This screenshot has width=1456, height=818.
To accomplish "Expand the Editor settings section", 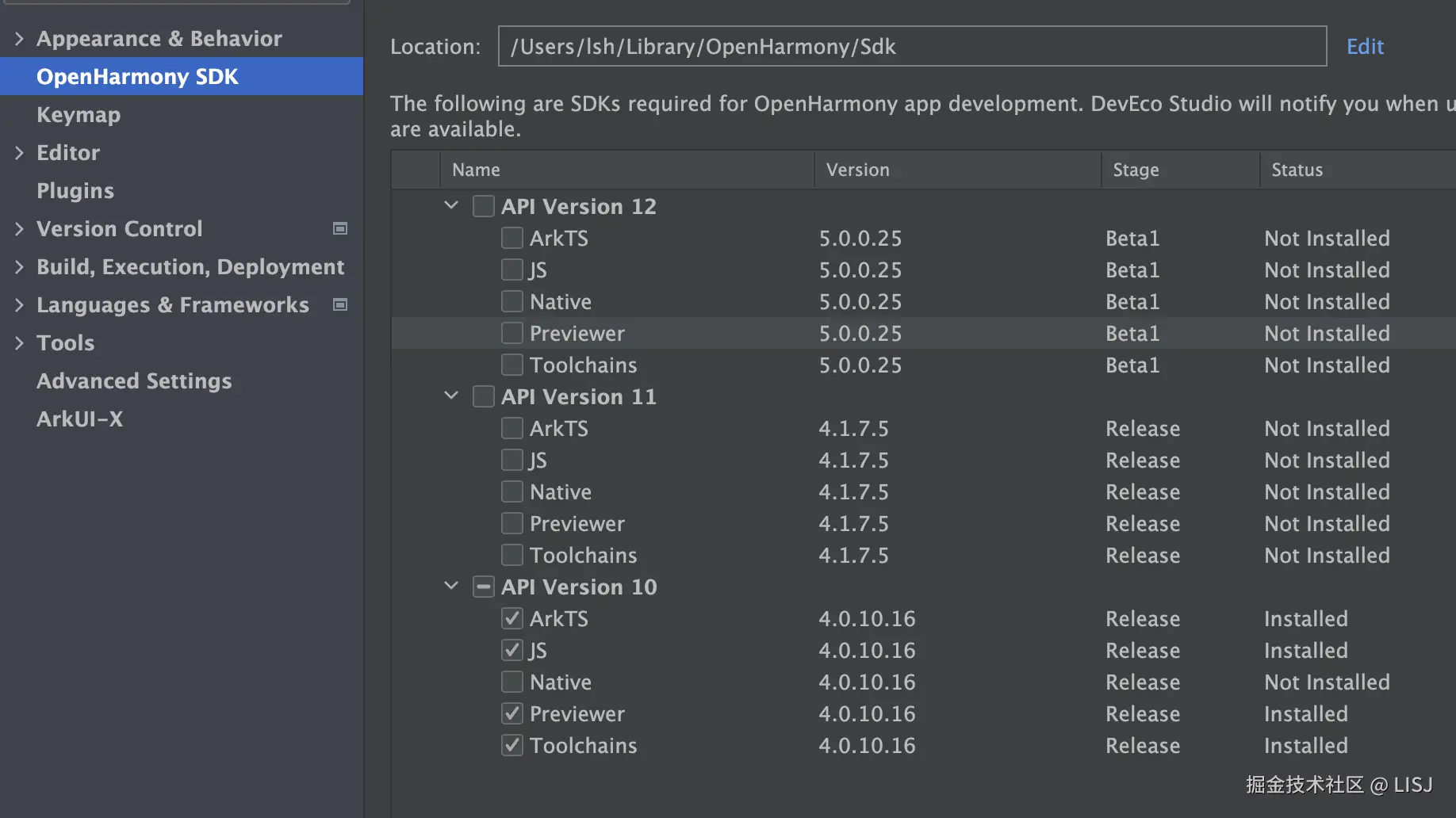I will point(19,152).
